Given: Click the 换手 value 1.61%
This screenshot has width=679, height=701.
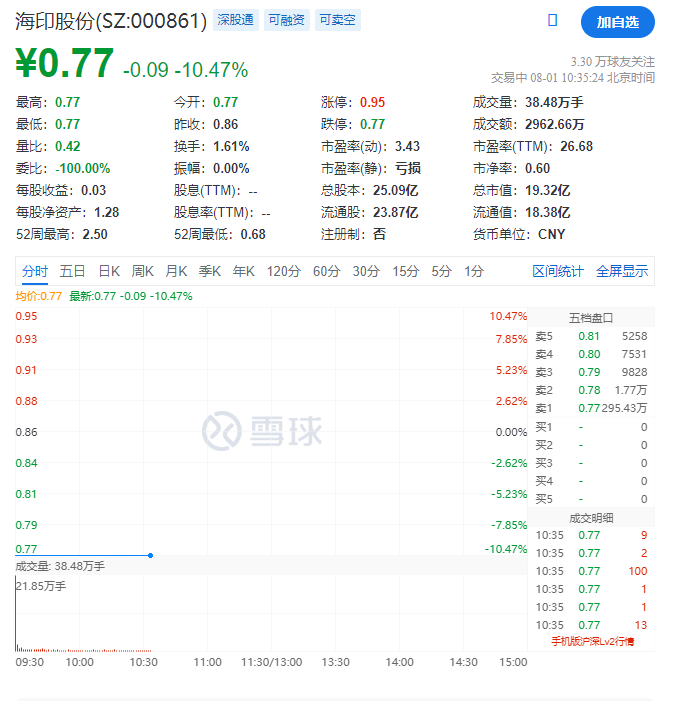Looking at the screenshot, I should [231, 146].
